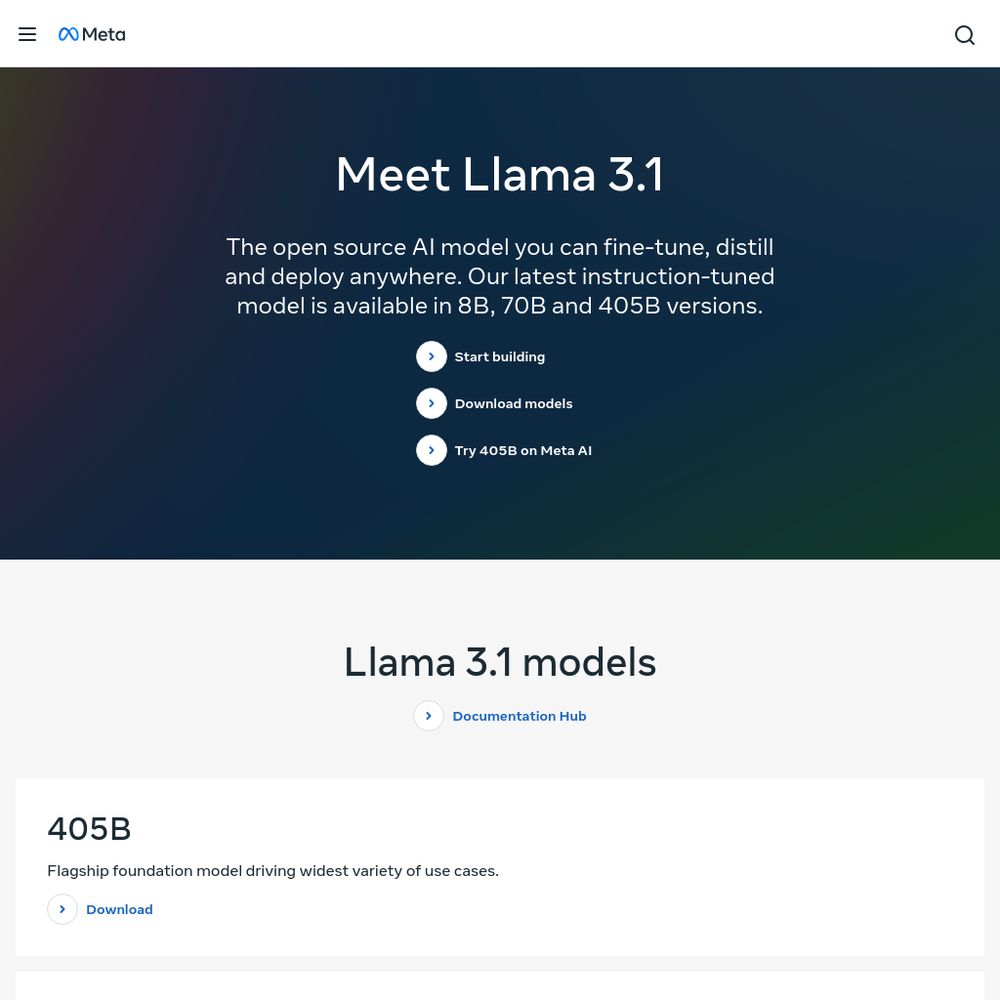Click the Meet Llama 3.1 headline
This screenshot has width=1000, height=1000.
pos(500,174)
